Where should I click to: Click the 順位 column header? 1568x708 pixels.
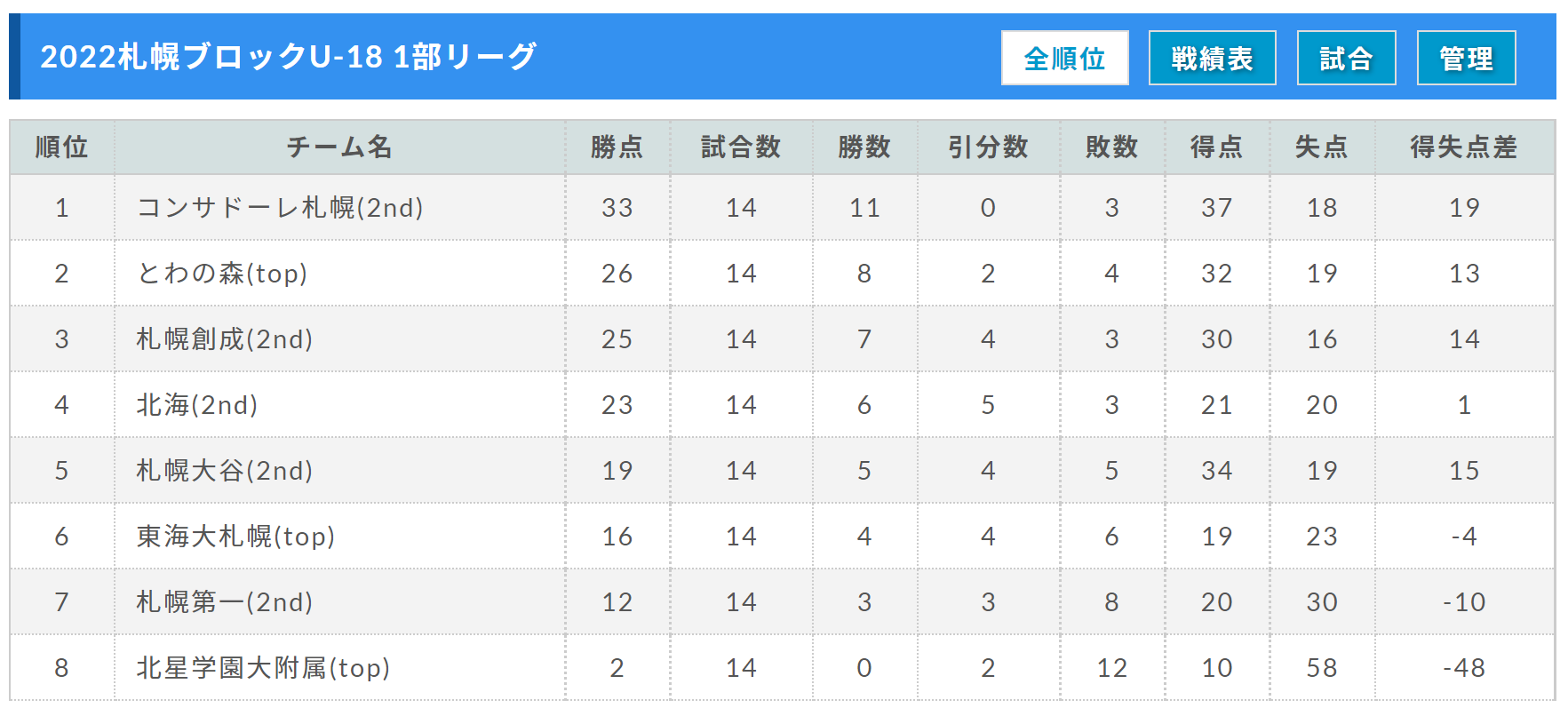click(x=62, y=147)
